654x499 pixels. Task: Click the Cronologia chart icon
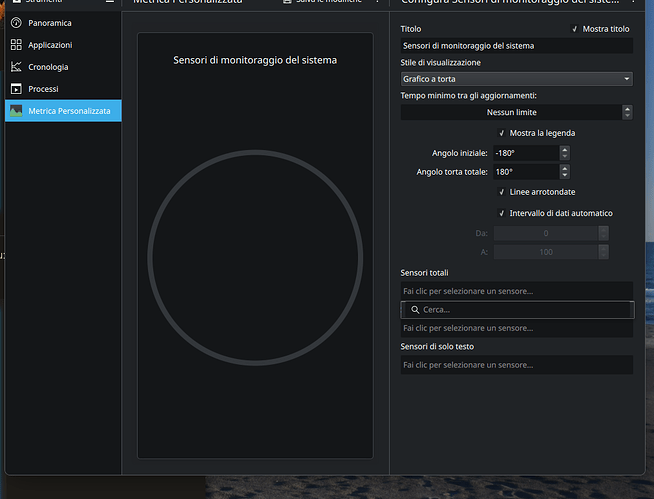click(16, 67)
